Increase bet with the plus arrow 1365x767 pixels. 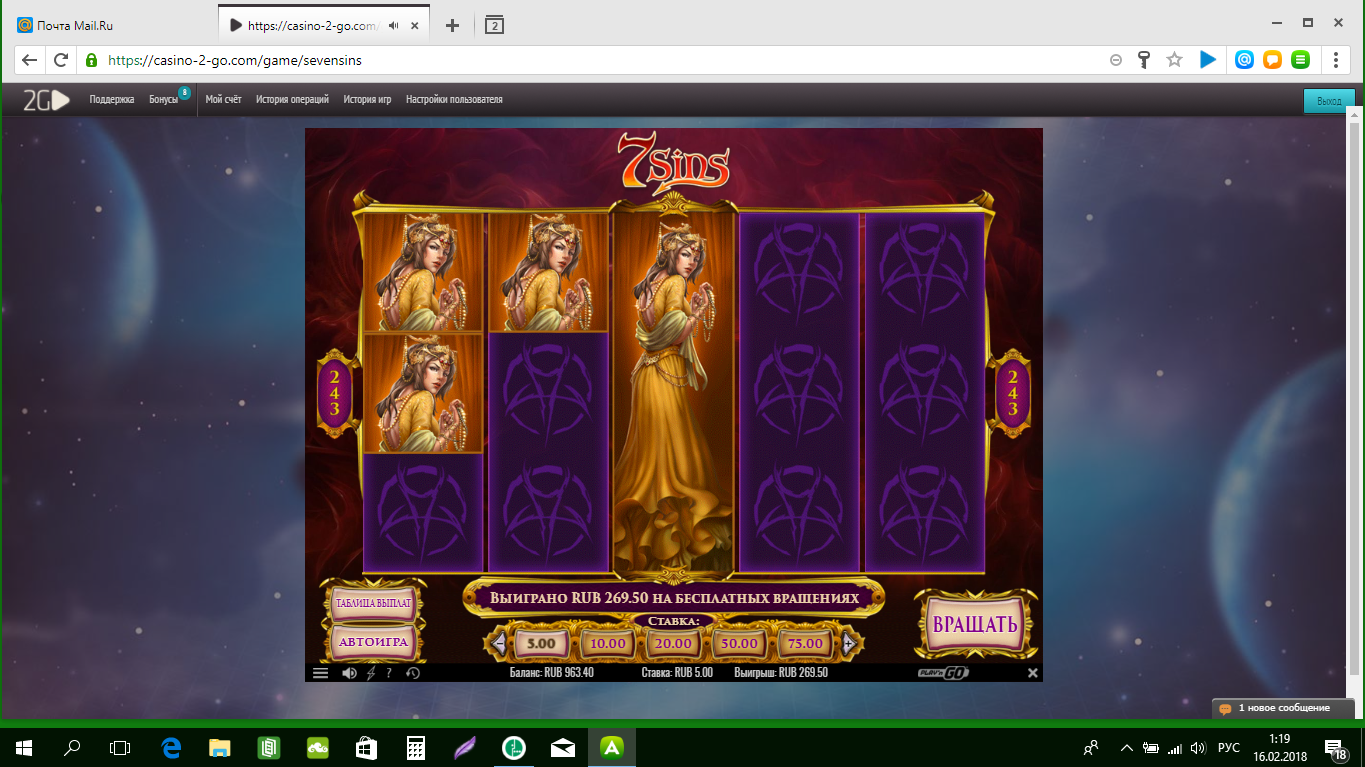(848, 643)
